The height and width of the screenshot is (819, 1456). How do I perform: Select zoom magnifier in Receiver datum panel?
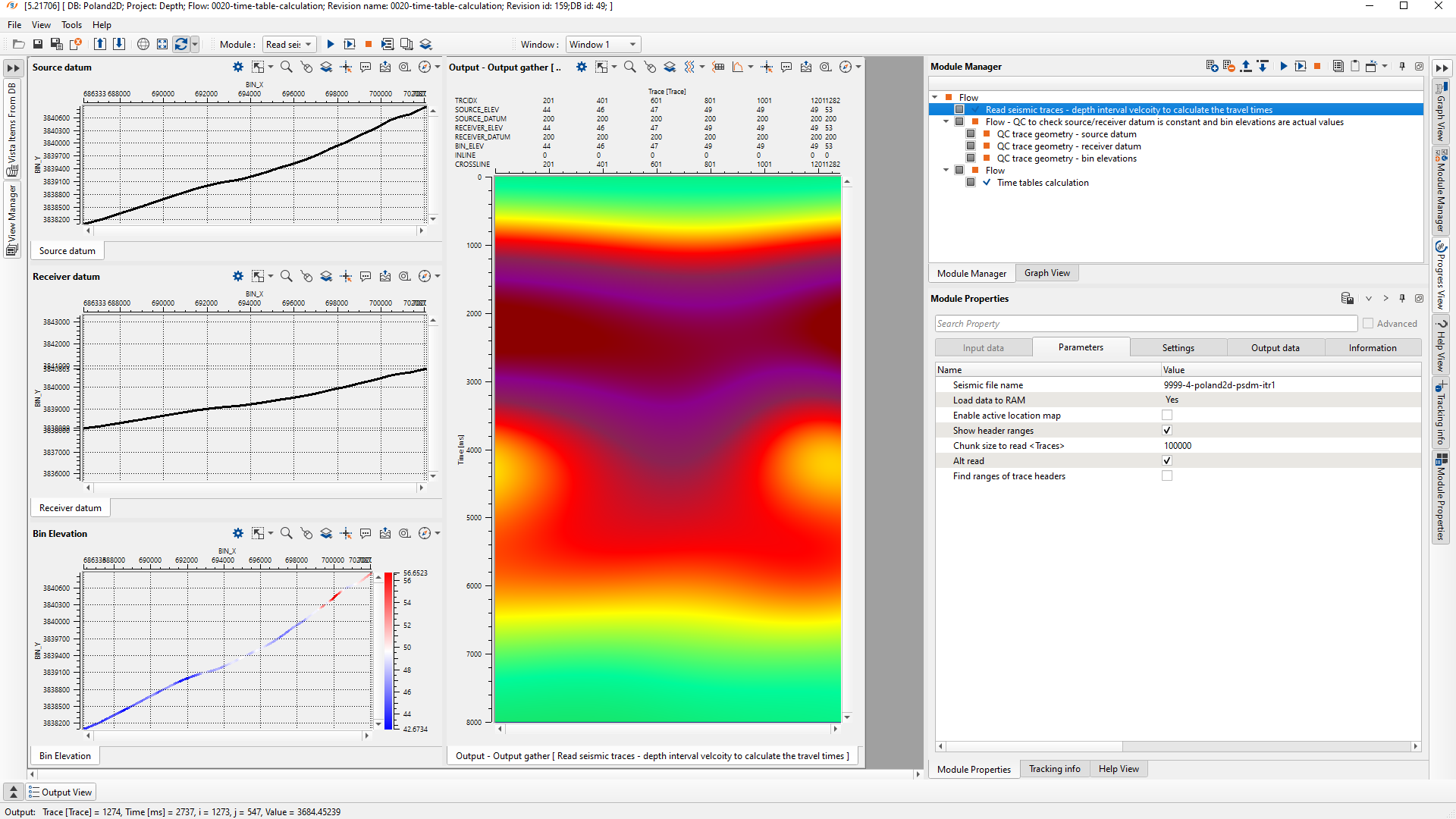click(x=287, y=277)
